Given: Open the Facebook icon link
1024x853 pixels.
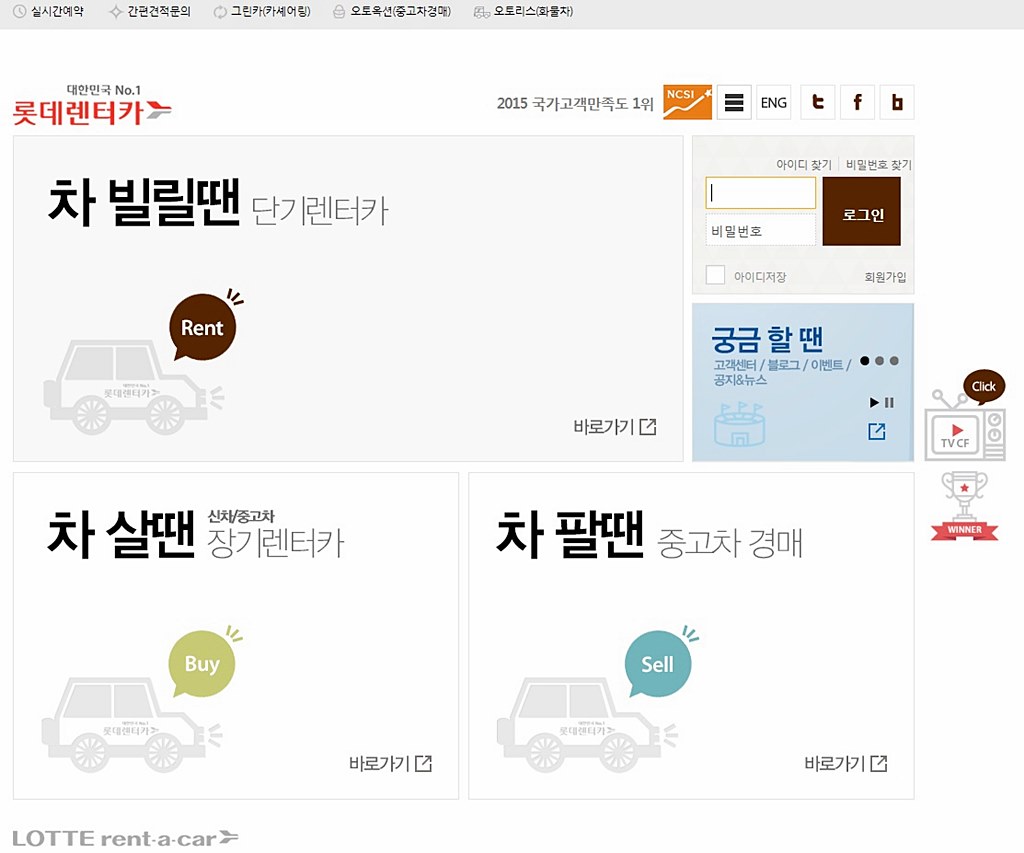Looking at the screenshot, I should point(857,102).
